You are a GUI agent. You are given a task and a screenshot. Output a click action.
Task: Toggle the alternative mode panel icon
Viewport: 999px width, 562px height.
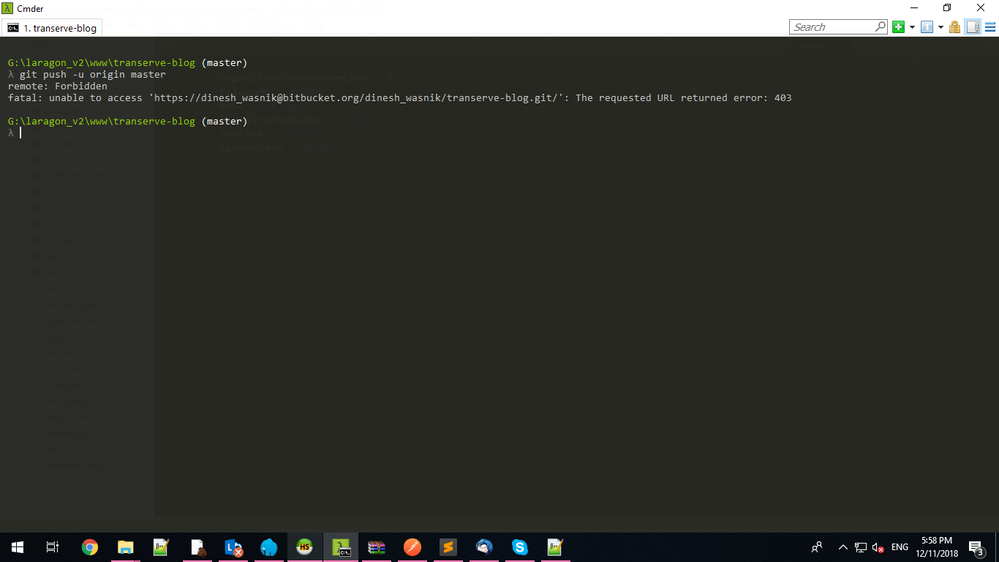tap(973, 27)
